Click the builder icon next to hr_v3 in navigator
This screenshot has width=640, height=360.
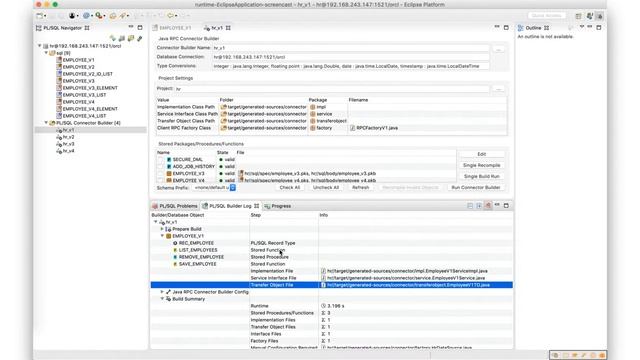point(59,144)
